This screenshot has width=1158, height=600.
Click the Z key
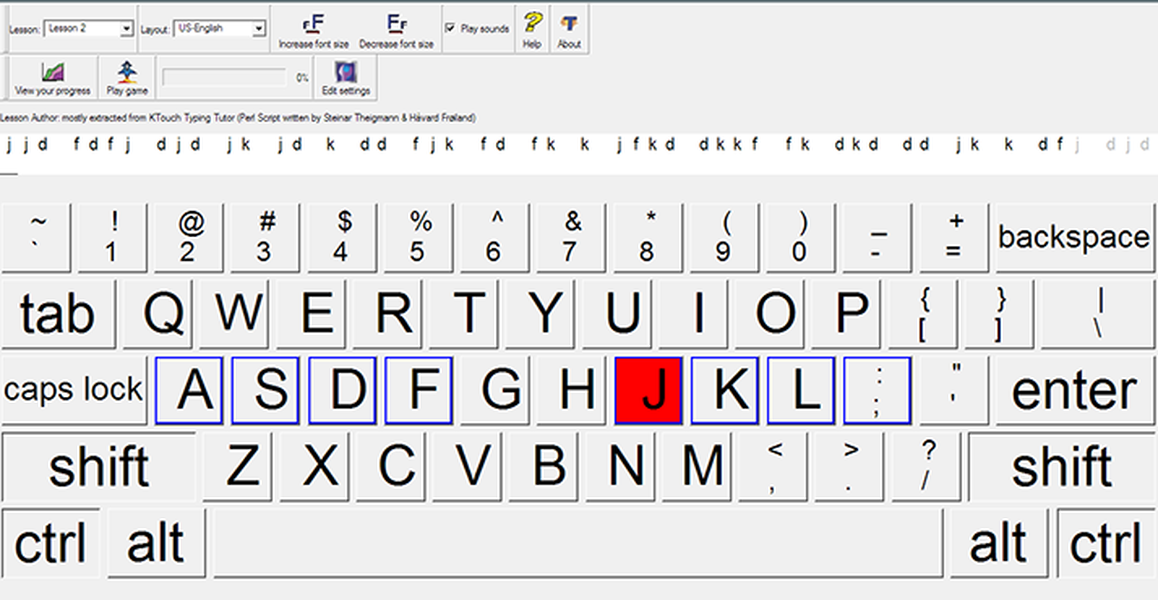[237, 467]
